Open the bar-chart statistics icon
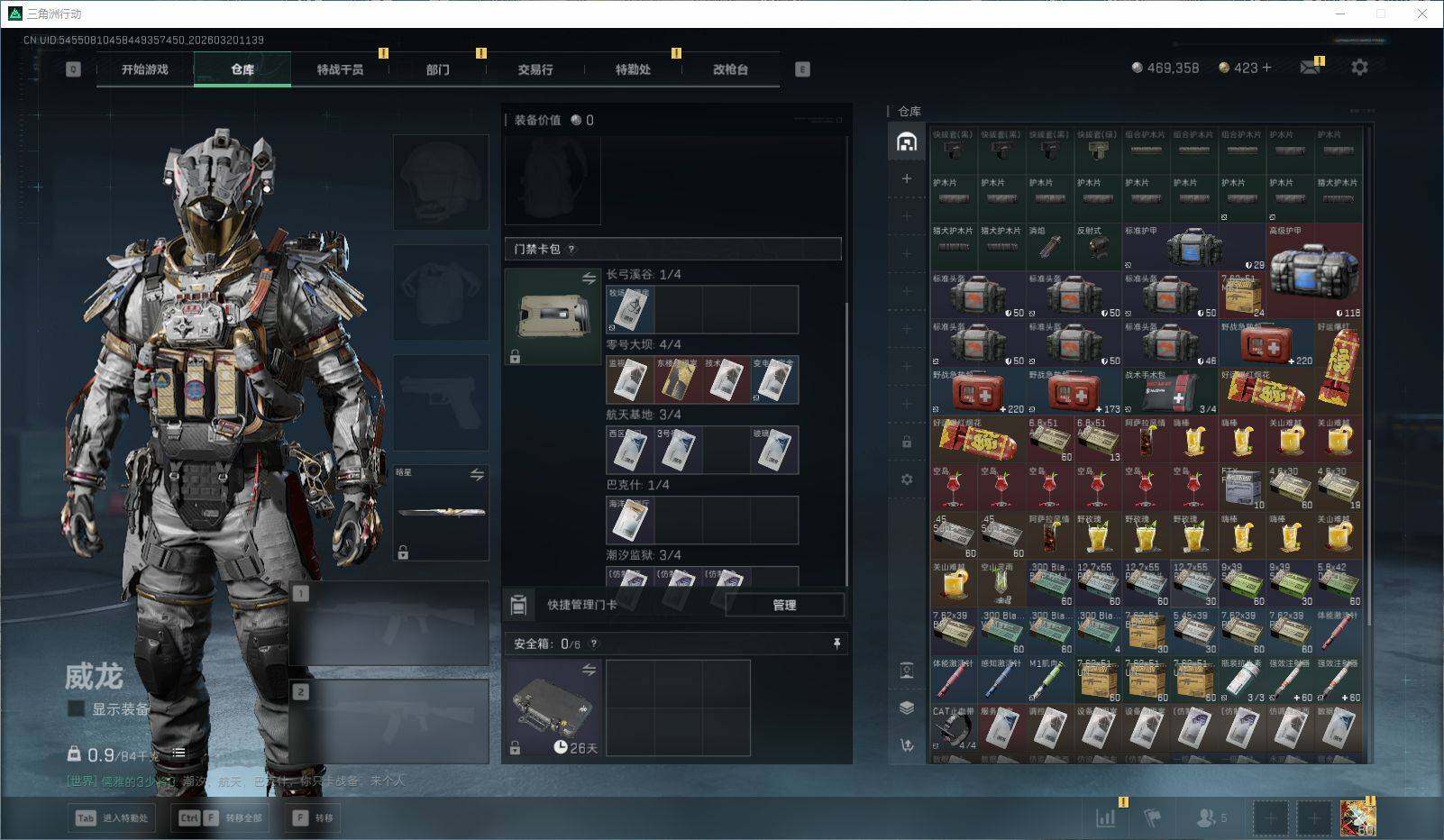 click(x=1105, y=817)
